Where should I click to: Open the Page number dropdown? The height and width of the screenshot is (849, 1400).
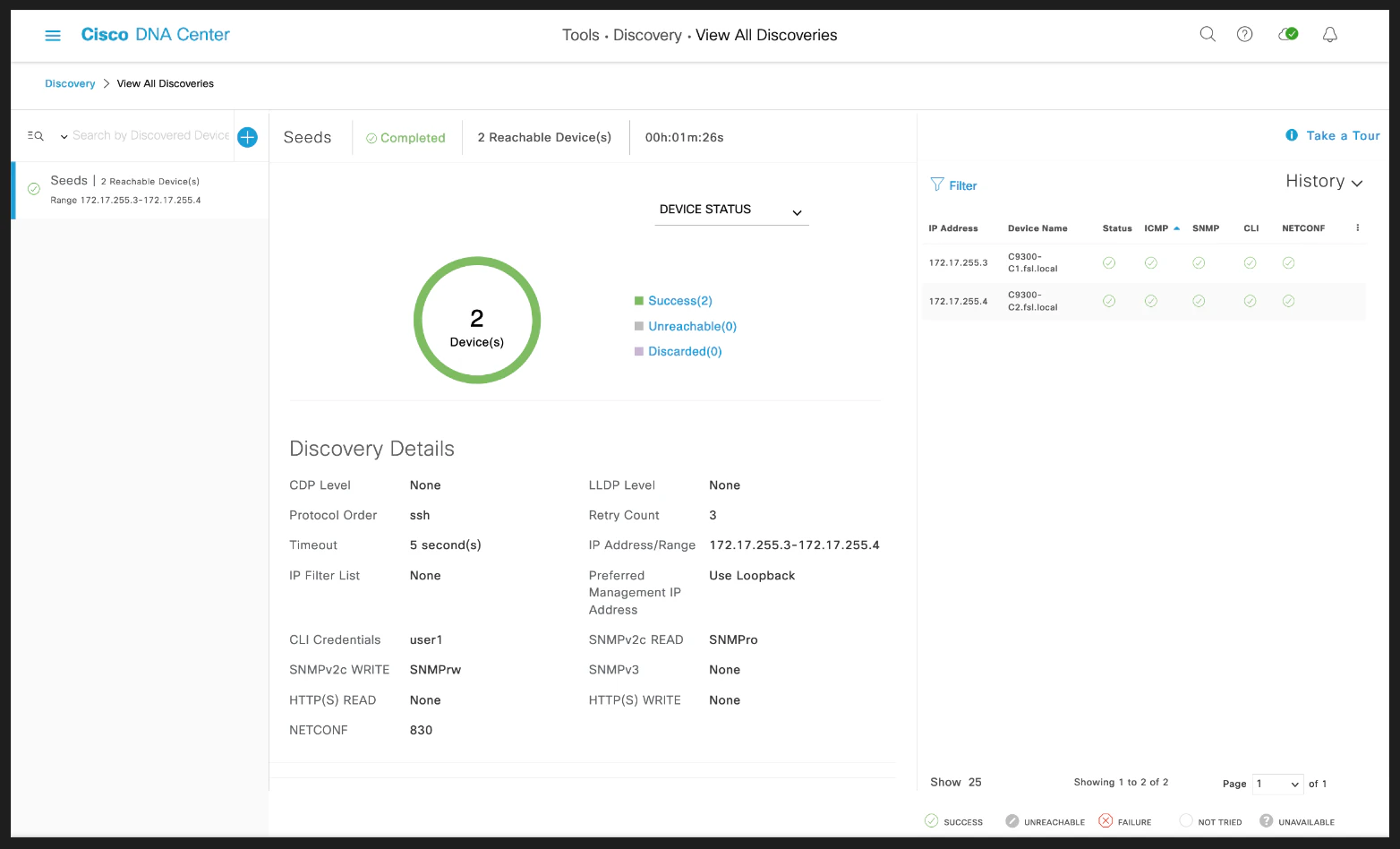coord(1278,785)
